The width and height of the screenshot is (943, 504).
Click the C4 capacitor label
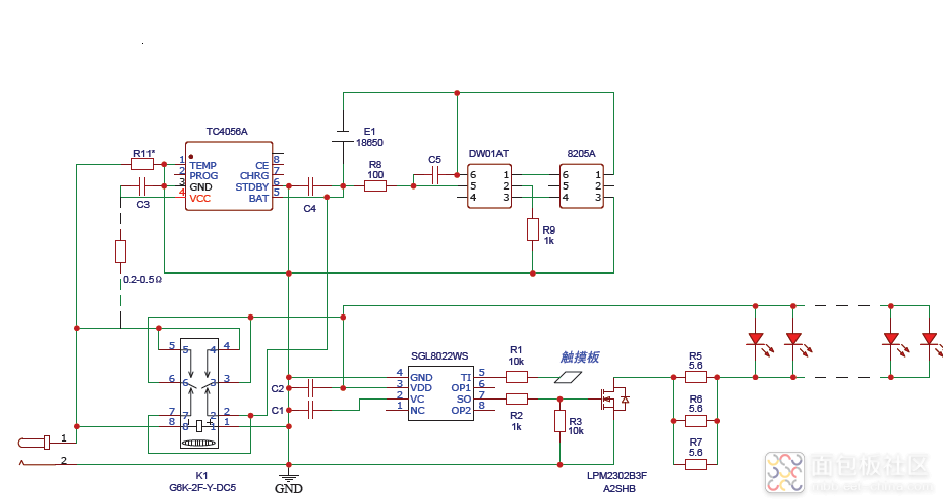point(309,209)
